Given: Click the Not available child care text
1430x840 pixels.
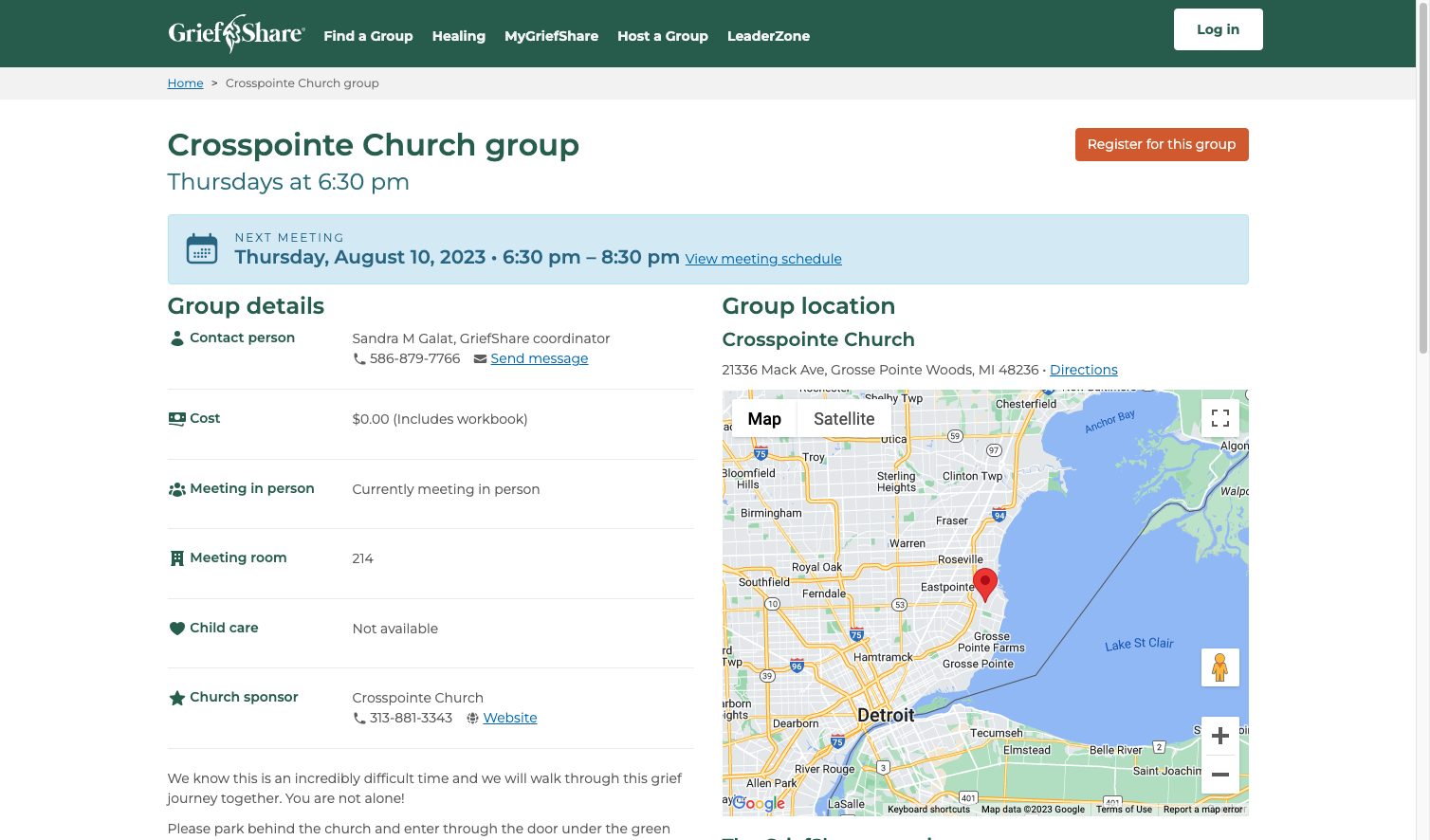Looking at the screenshot, I should (395, 629).
